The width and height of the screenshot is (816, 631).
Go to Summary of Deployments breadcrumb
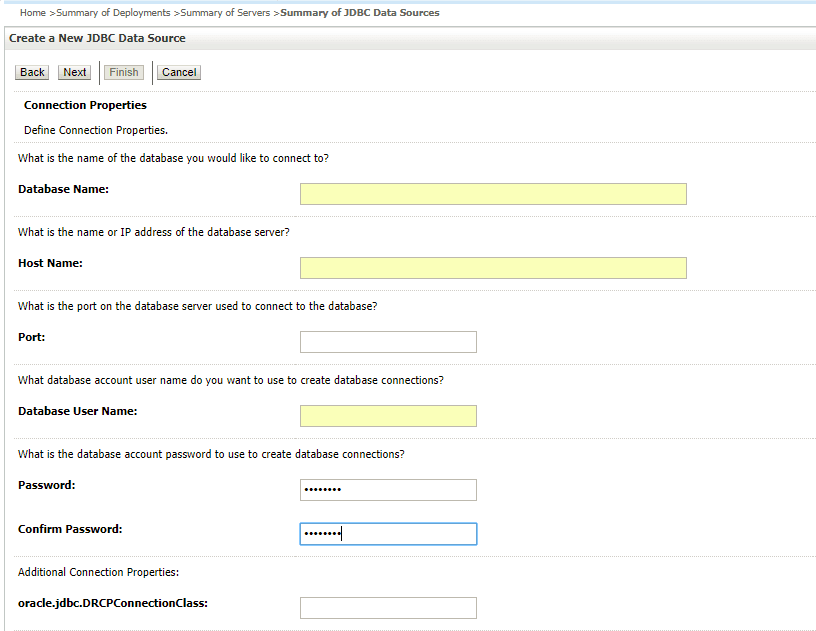(113, 13)
